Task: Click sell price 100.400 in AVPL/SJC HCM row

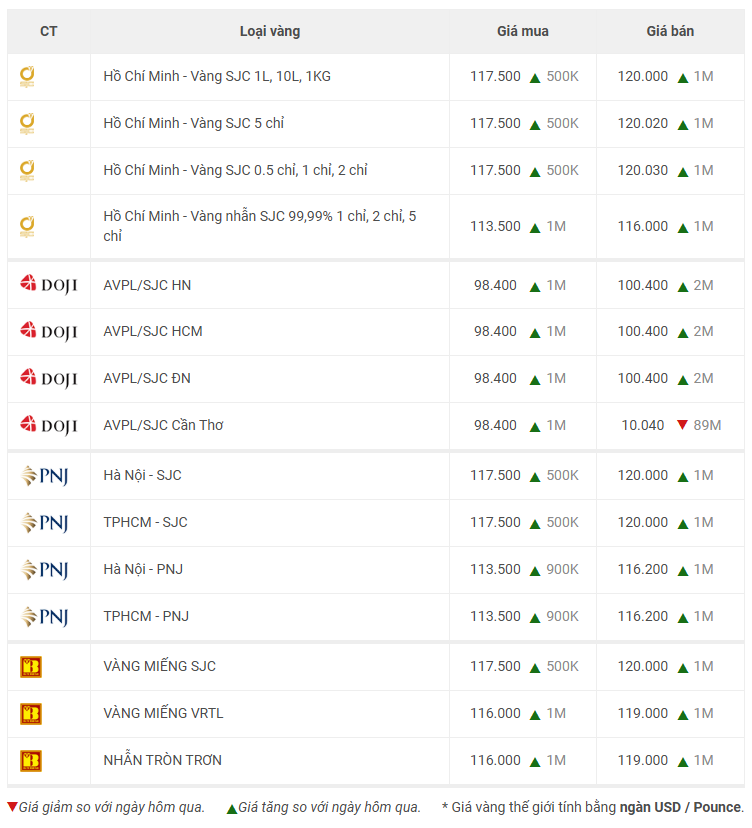Action: pos(643,332)
